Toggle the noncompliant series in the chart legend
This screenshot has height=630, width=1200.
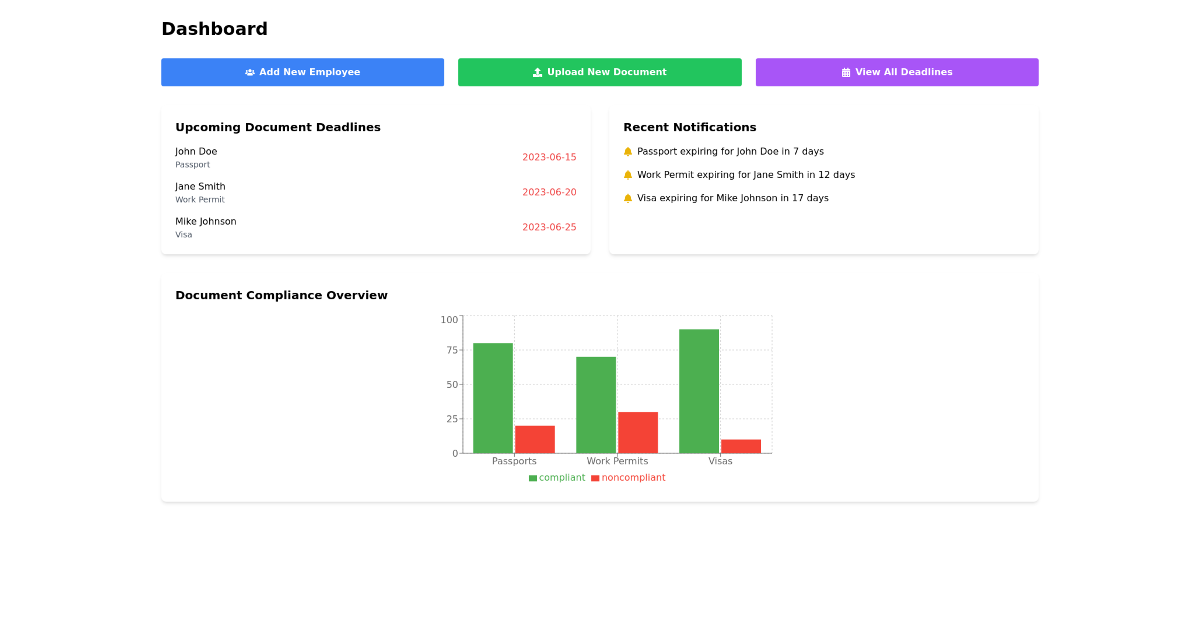click(x=628, y=477)
